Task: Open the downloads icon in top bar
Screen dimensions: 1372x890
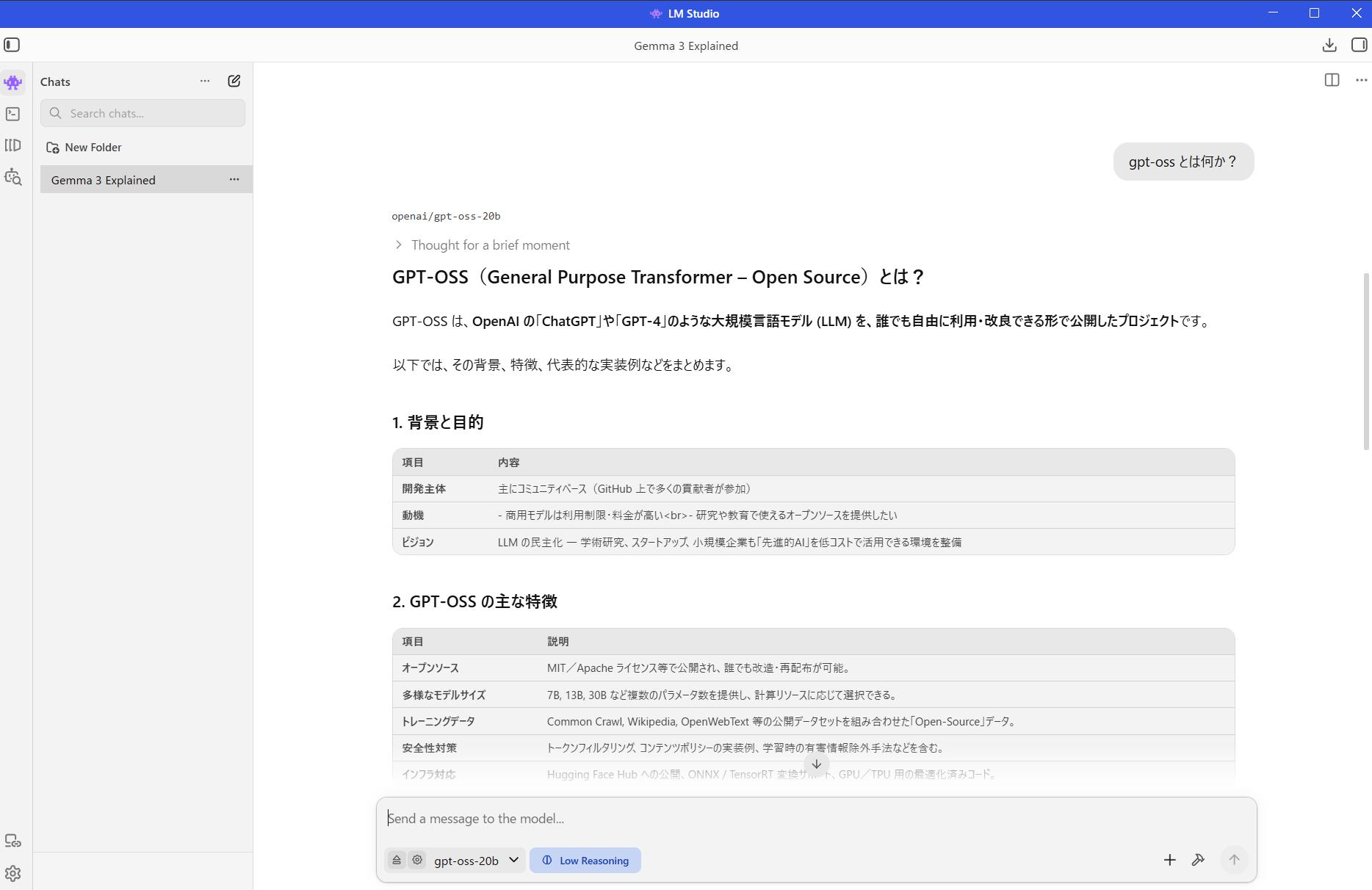Action: [x=1329, y=46]
